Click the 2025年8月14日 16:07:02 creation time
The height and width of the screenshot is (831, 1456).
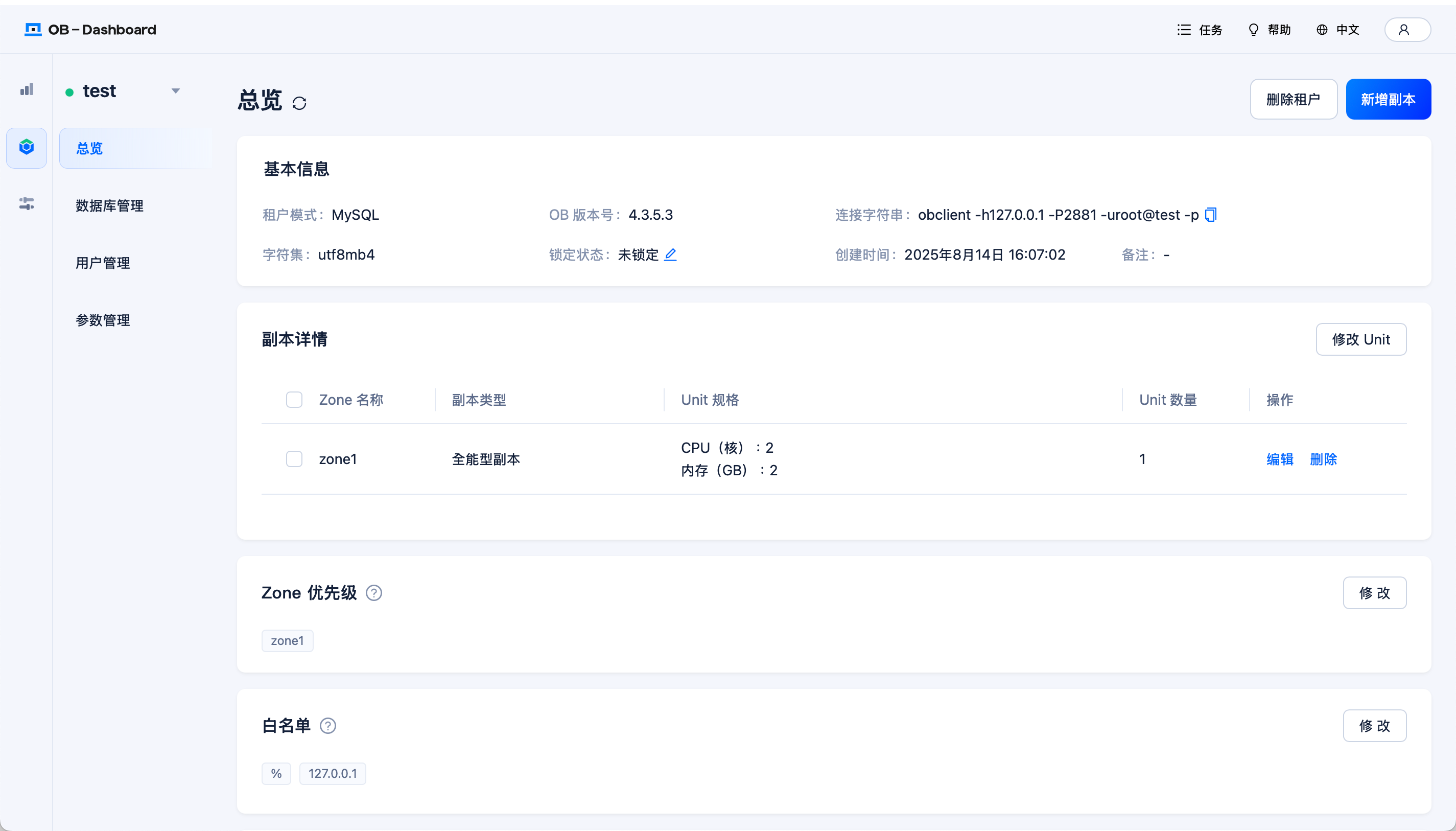[x=985, y=255]
